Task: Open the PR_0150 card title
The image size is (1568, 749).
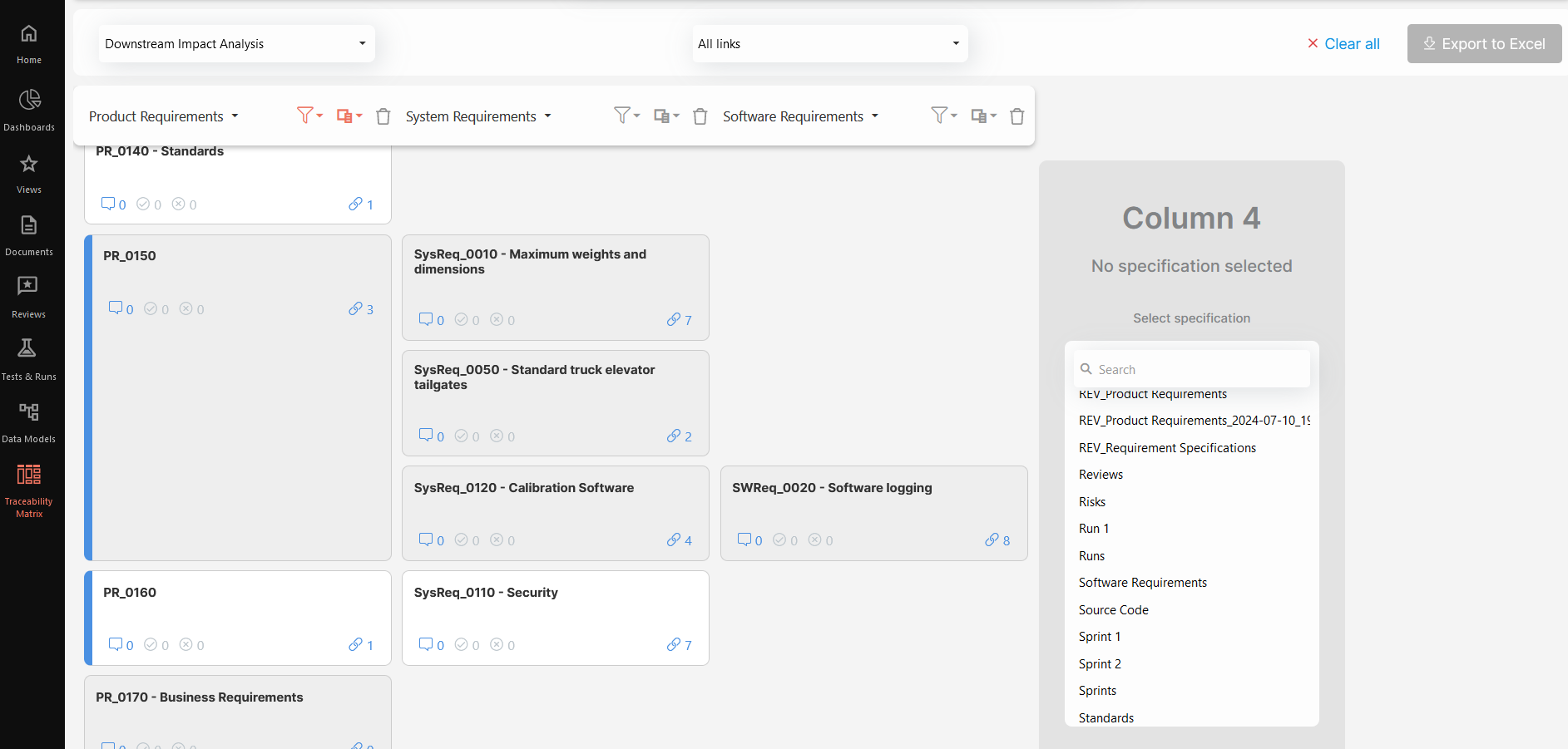Action: click(130, 256)
